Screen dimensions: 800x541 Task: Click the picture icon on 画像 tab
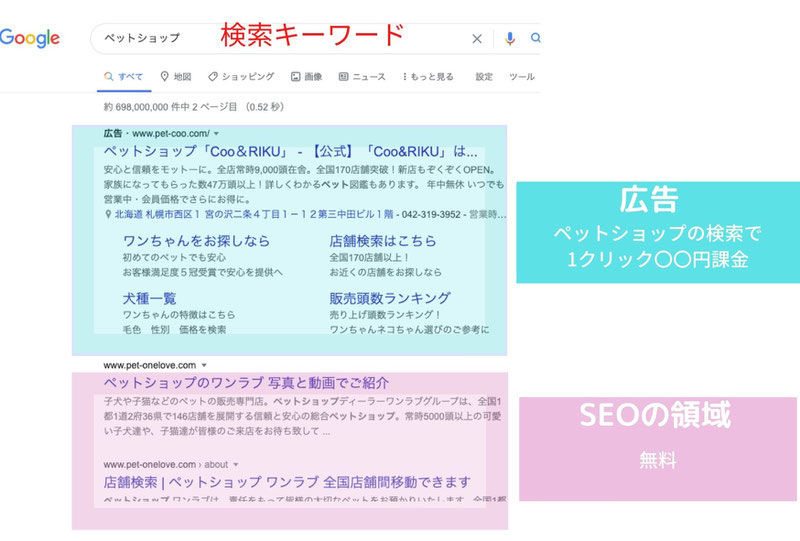295,77
